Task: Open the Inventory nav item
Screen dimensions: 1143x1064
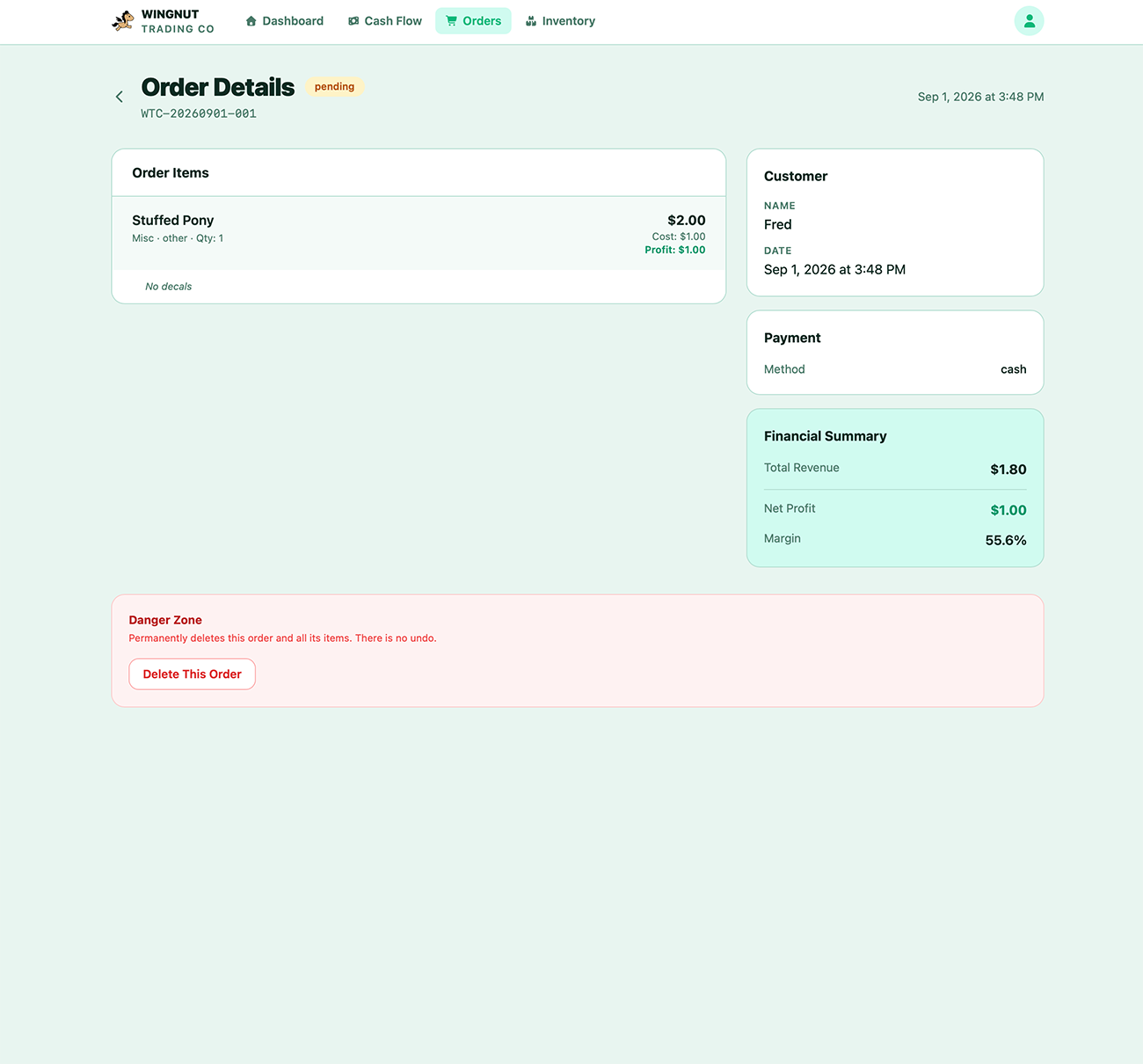Action: coord(560,21)
